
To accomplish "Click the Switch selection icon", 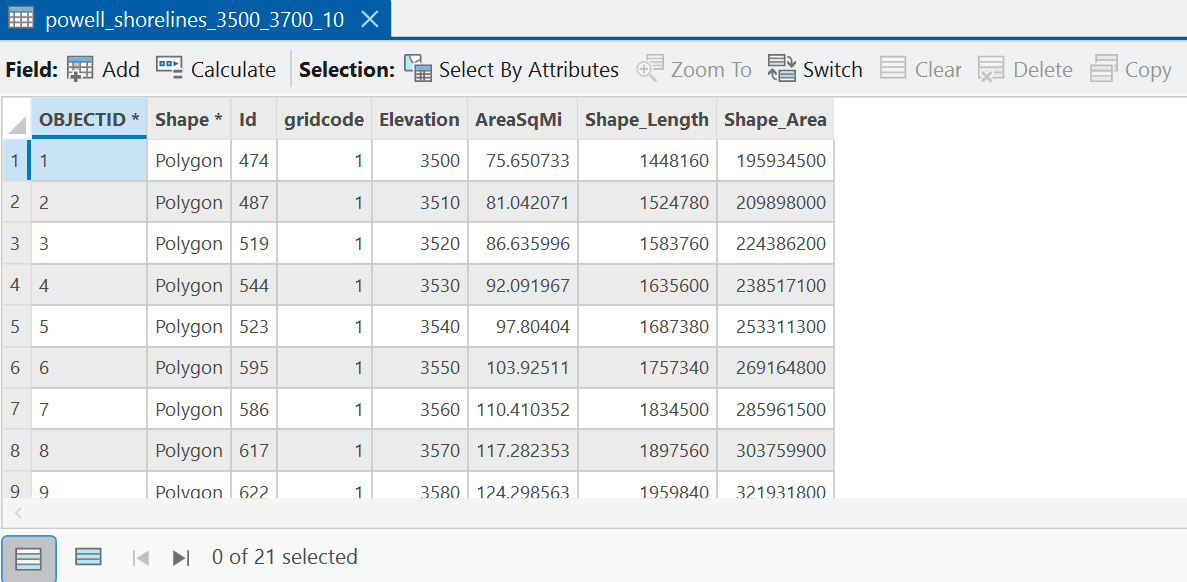I will [x=781, y=70].
